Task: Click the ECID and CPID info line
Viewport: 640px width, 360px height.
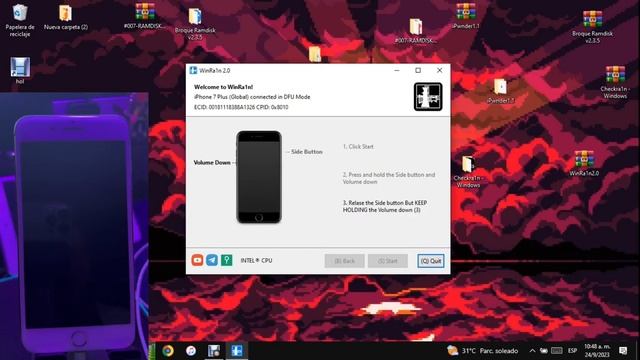Action: 241,107
